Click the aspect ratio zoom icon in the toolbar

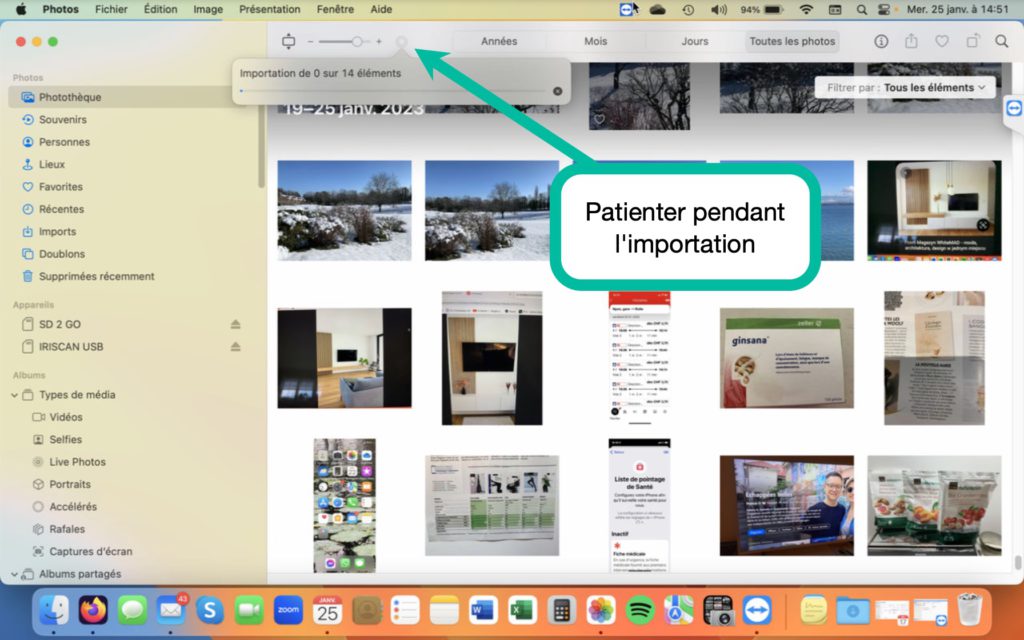pyautogui.click(x=289, y=41)
